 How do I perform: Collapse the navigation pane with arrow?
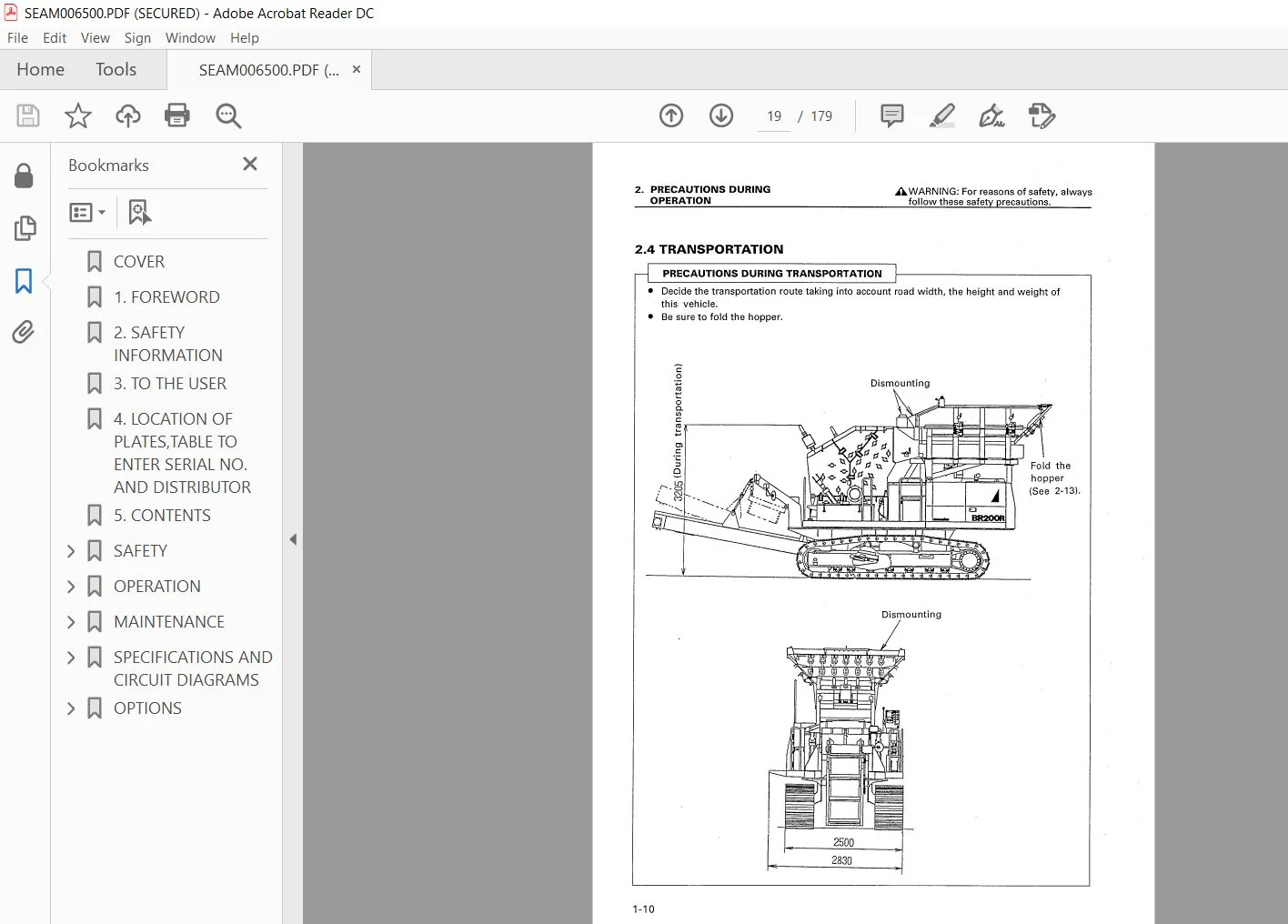pos(293,539)
